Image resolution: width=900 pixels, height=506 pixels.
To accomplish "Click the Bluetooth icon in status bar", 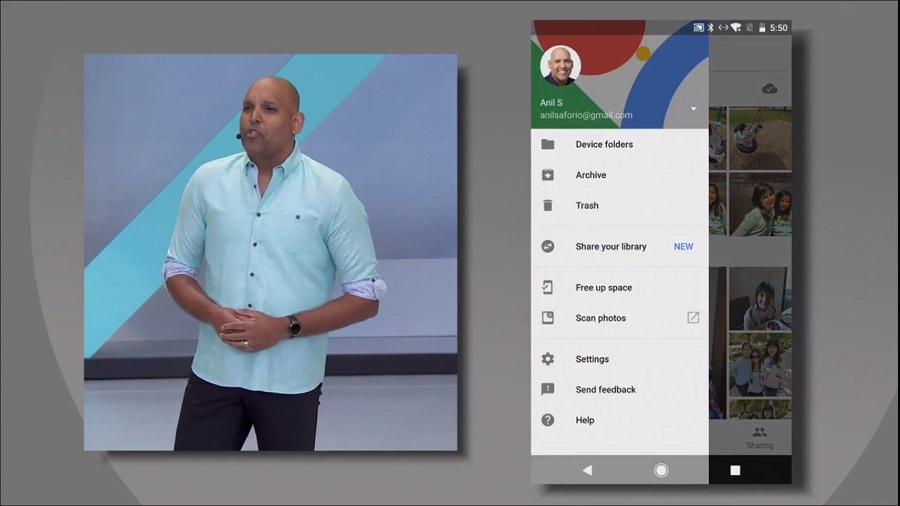I will (x=710, y=28).
